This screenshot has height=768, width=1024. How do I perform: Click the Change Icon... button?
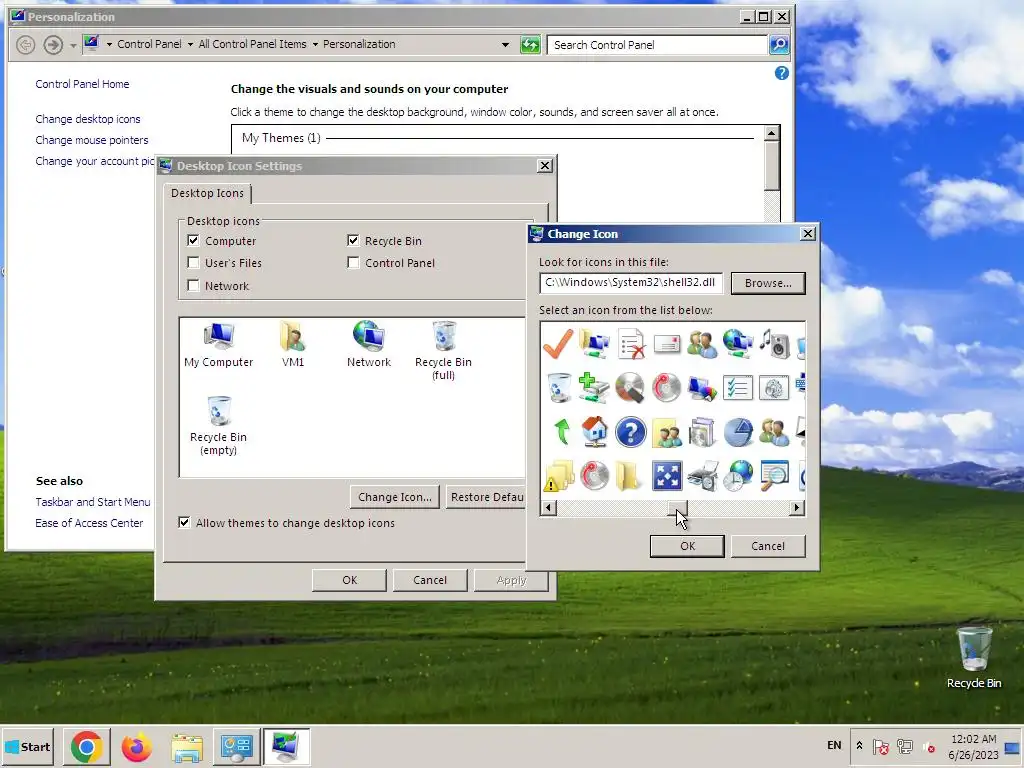(394, 497)
